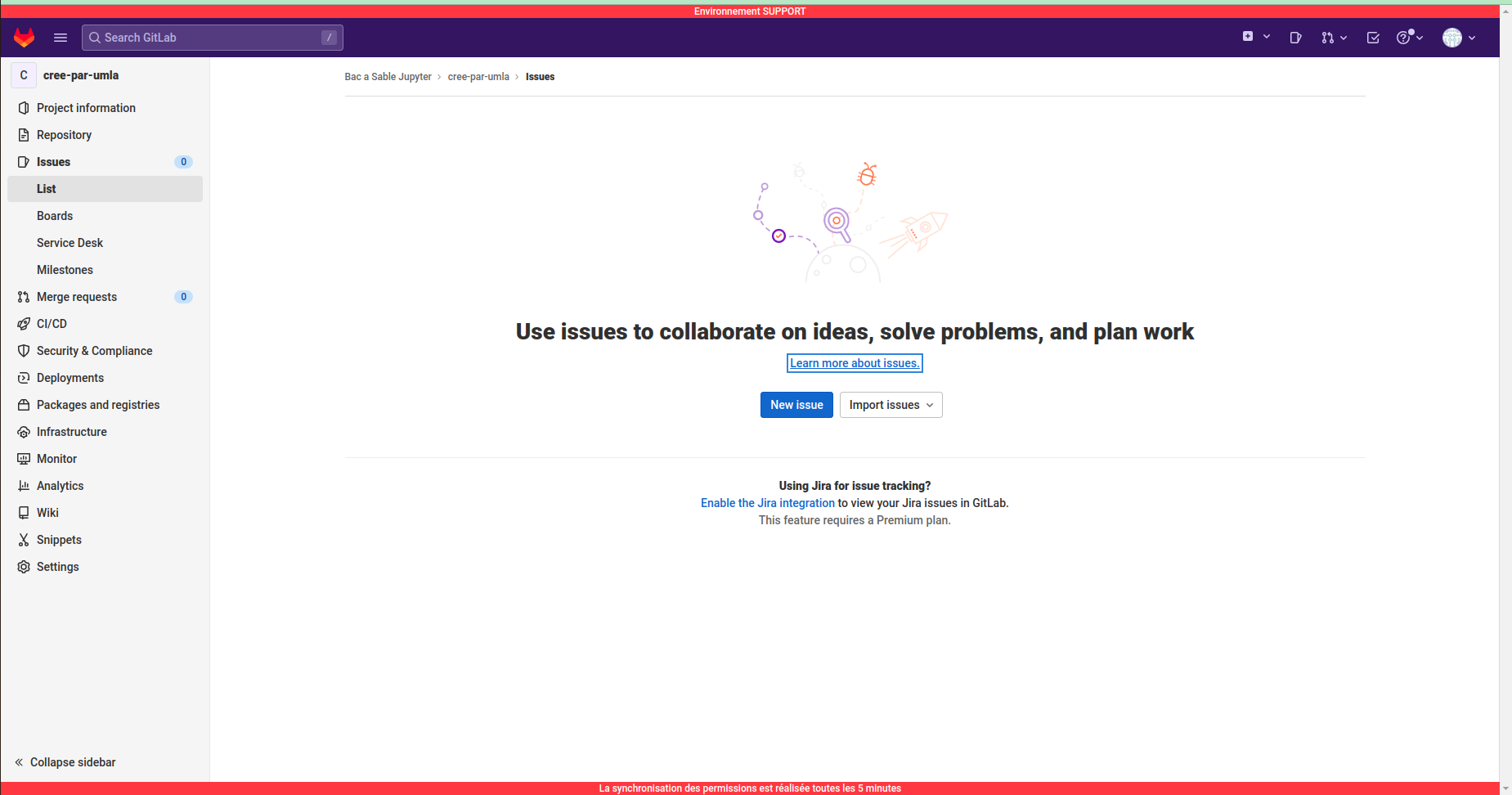
Task: Expand the Merge requests top bar dropdown
Action: [x=1333, y=37]
